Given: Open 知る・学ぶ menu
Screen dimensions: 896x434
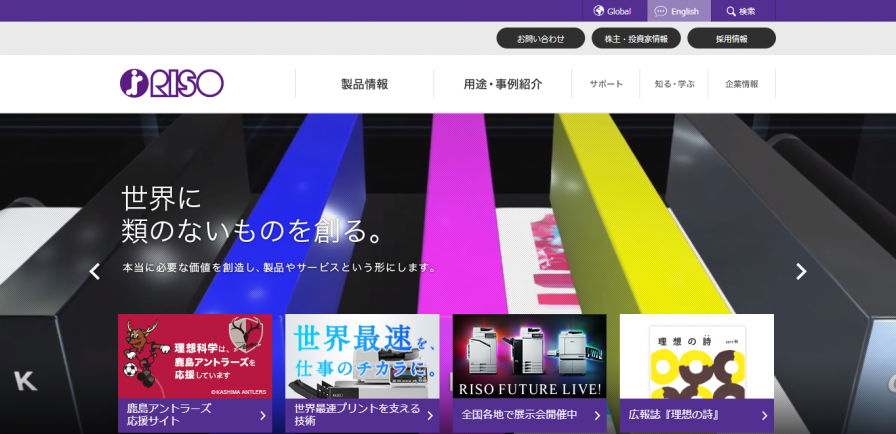Looking at the screenshot, I should [x=674, y=84].
